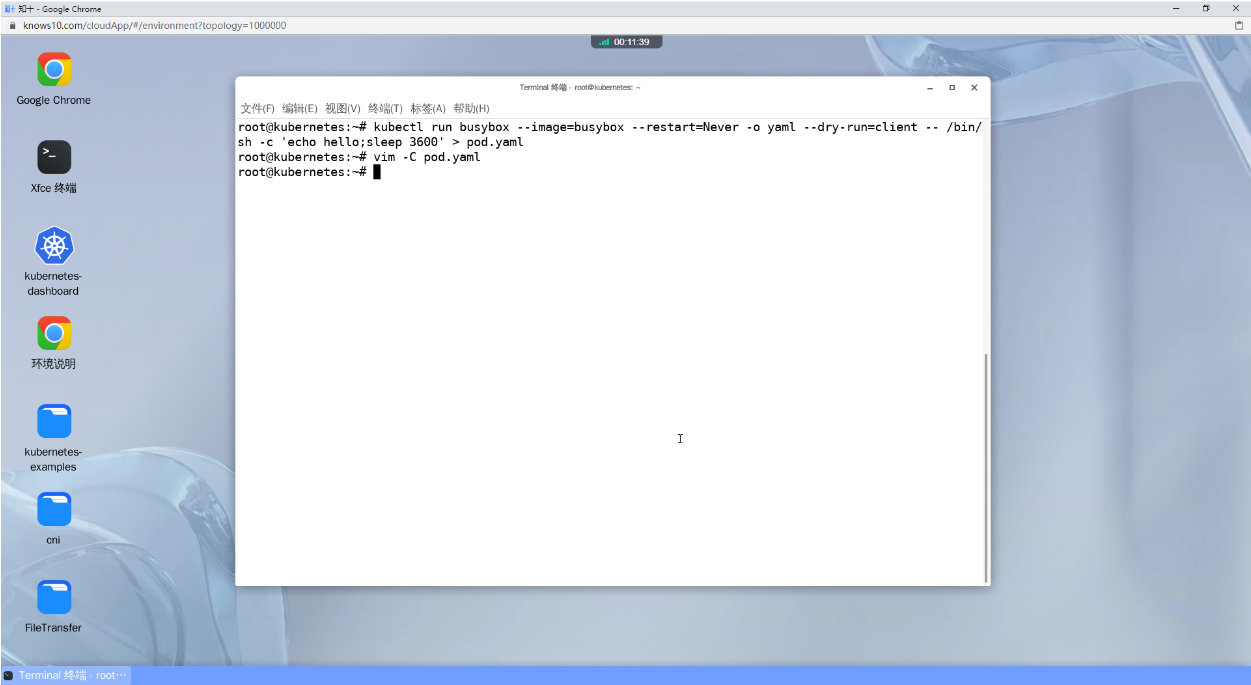Click the Terminal title bar text

click(x=580, y=88)
